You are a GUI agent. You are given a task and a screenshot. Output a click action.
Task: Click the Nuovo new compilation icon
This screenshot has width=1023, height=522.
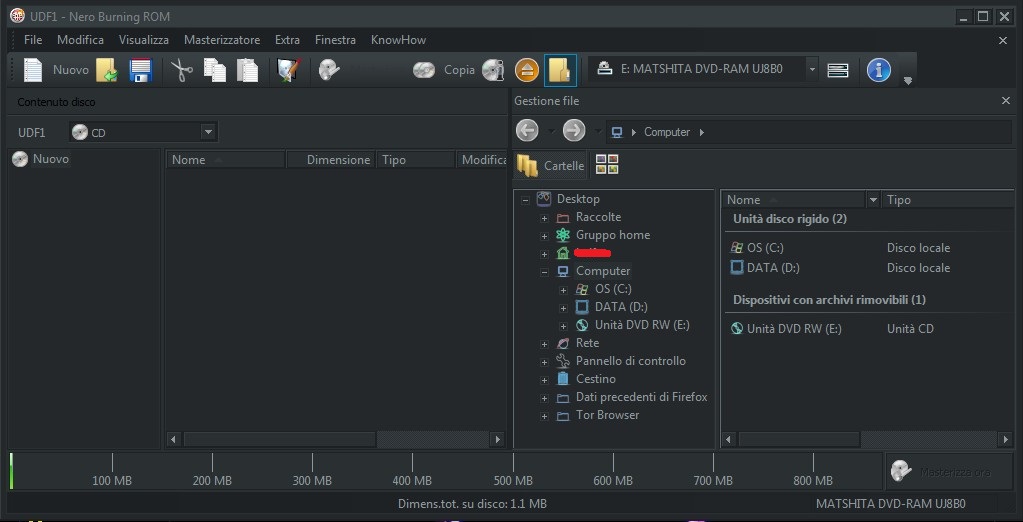[33, 70]
